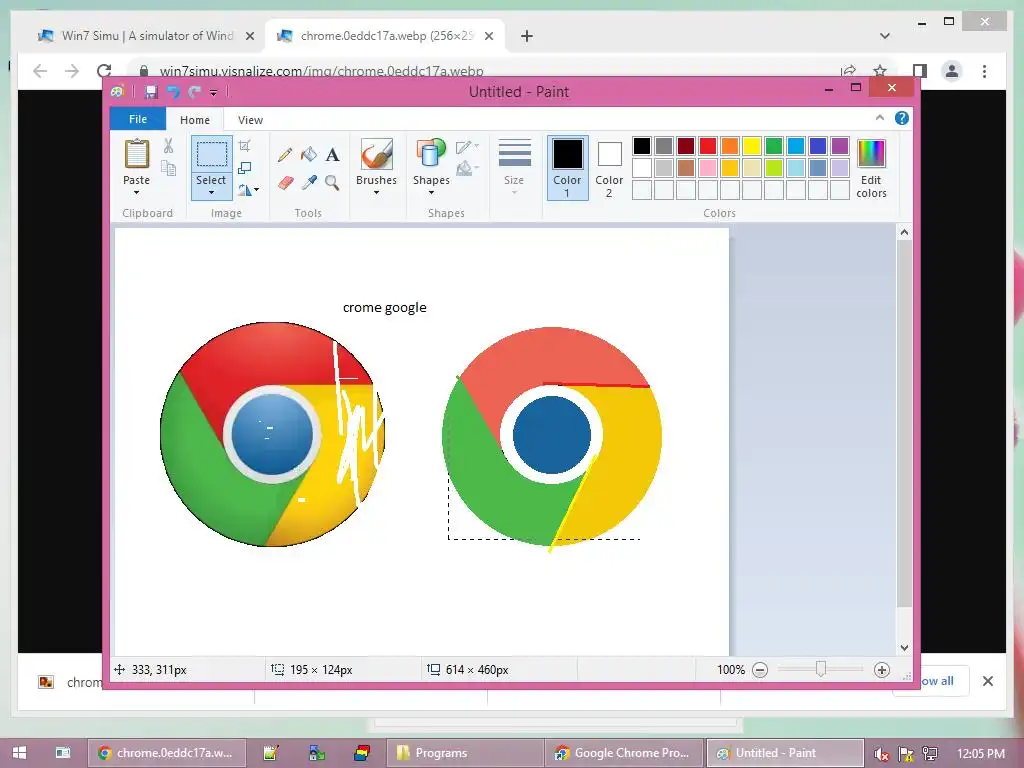Open Chrome tab search chevron
Image resolution: width=1024 pixels, height=768 pixels.
(x=885, y=36)
